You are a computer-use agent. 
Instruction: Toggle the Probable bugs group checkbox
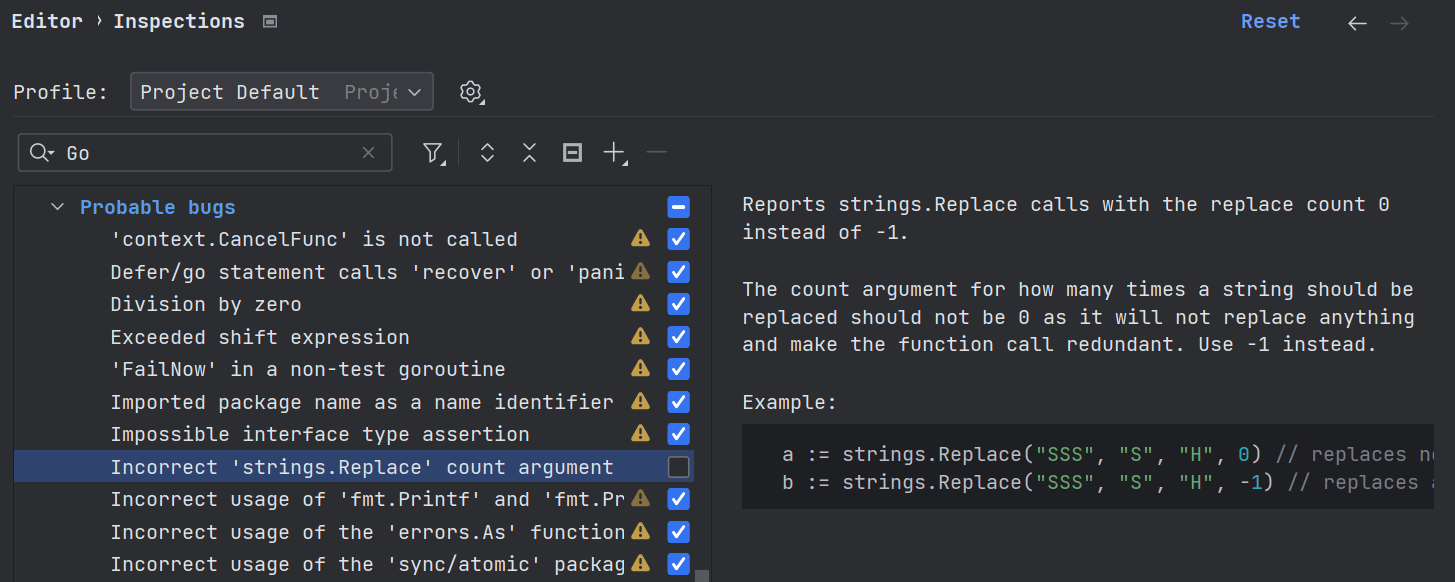click(x=678, y=207)
